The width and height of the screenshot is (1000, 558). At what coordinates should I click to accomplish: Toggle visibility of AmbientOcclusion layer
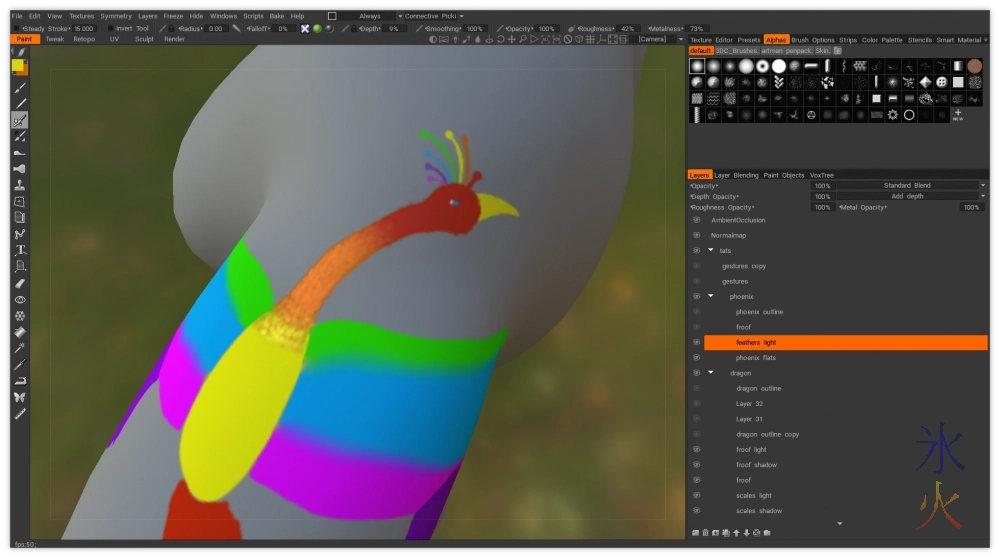point(696,220)
